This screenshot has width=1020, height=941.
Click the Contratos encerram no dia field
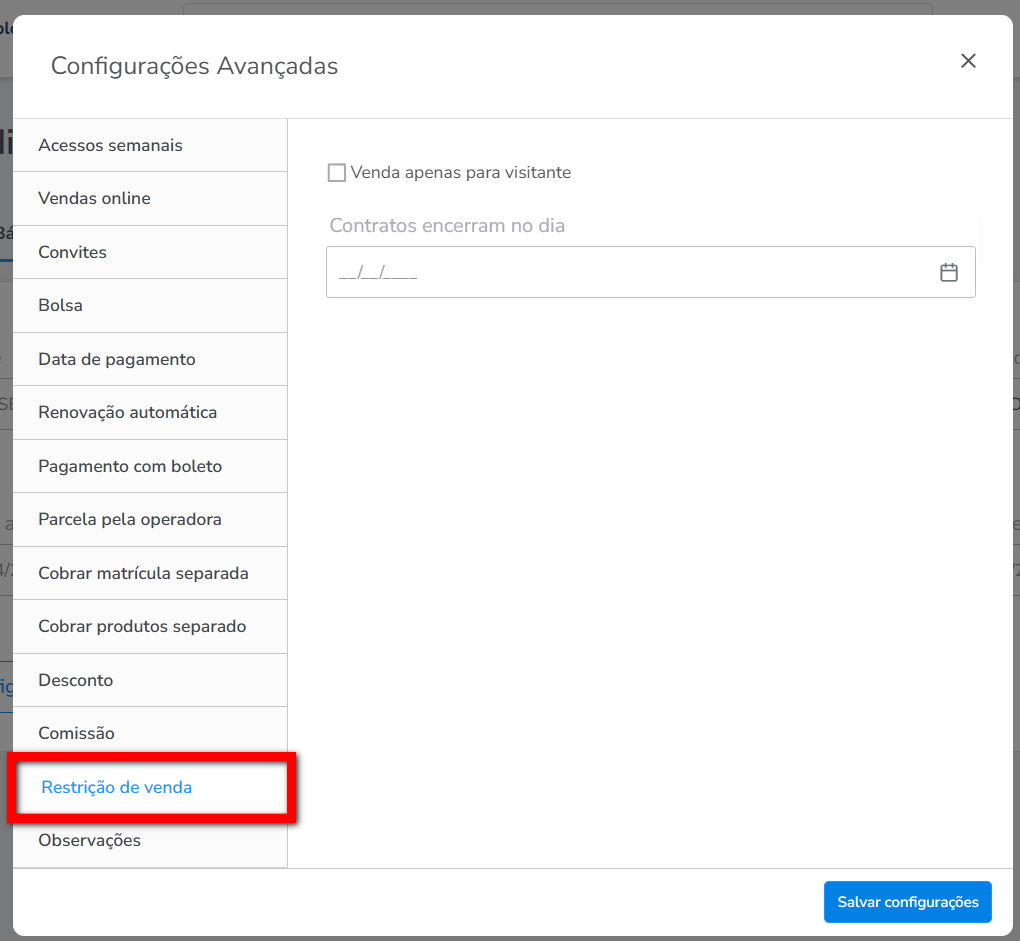(x=630, y=272)
